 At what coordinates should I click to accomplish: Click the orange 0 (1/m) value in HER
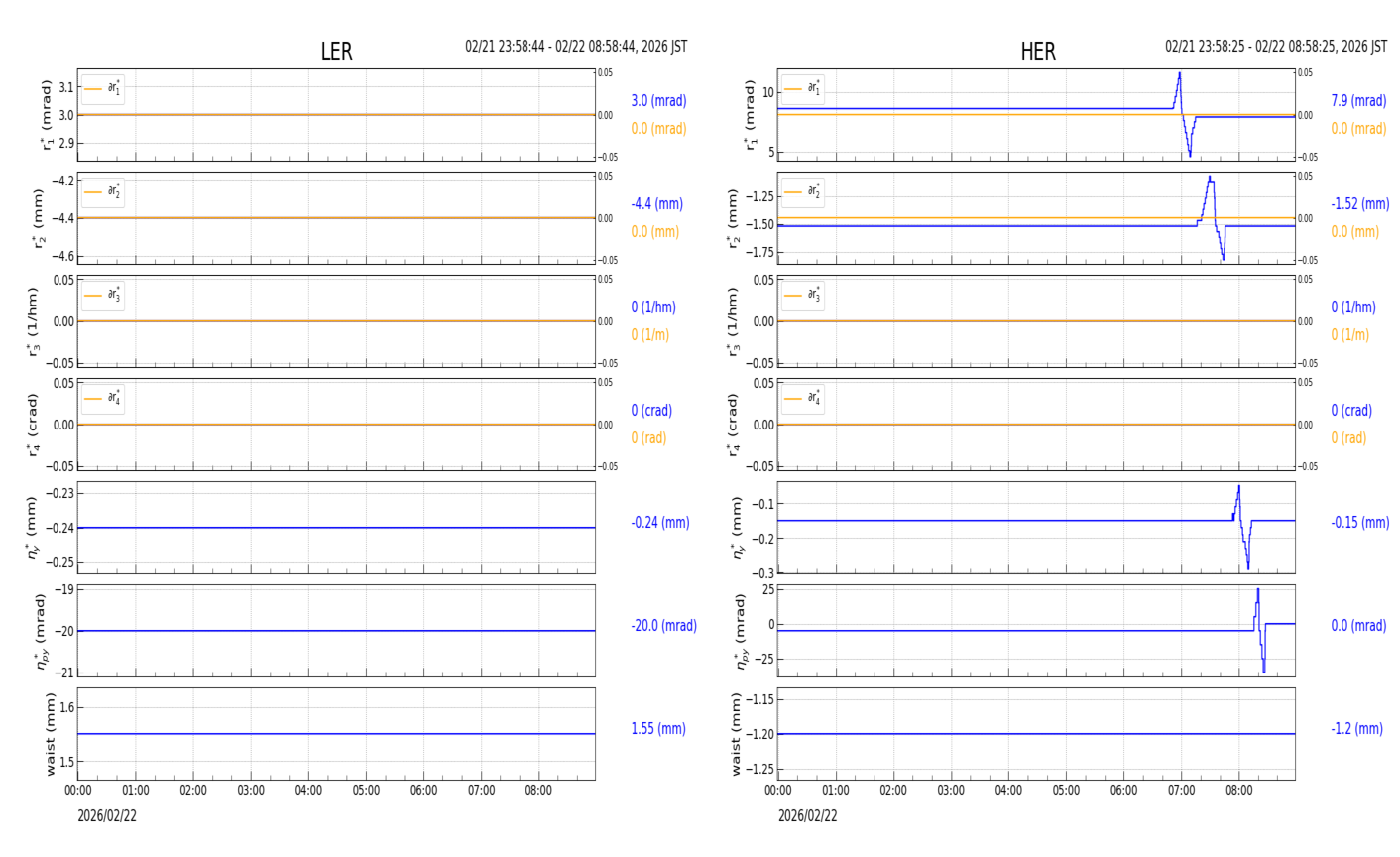1349,335
